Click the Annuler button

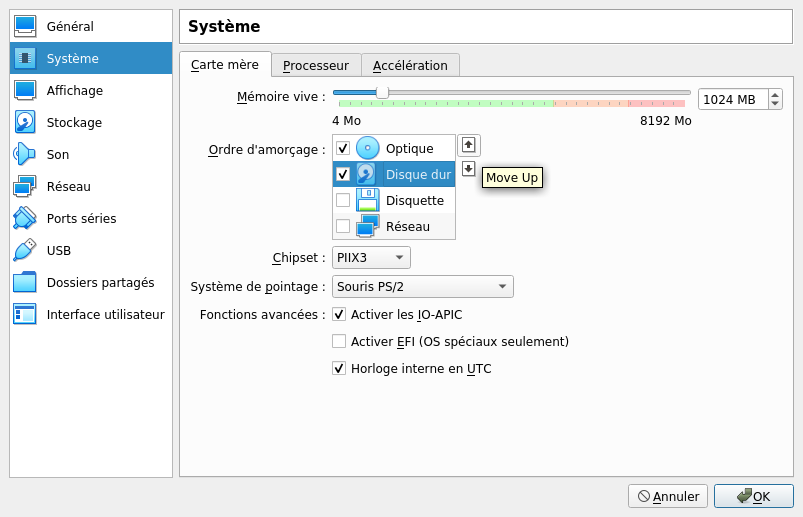tap(668, 496)
